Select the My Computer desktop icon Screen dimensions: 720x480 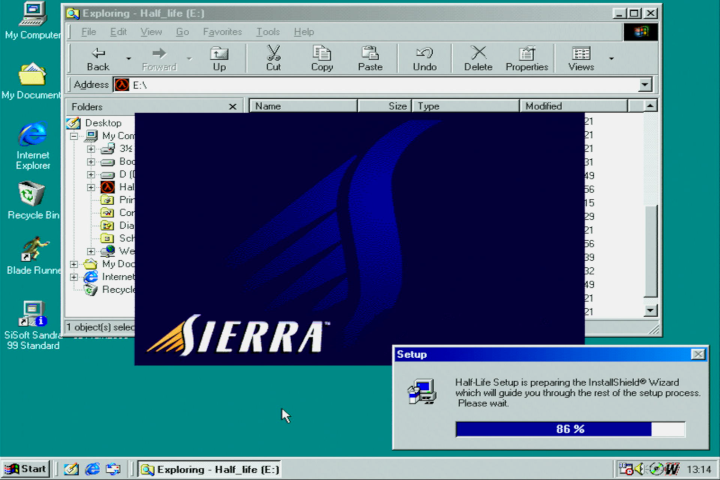tap(32, 21)
